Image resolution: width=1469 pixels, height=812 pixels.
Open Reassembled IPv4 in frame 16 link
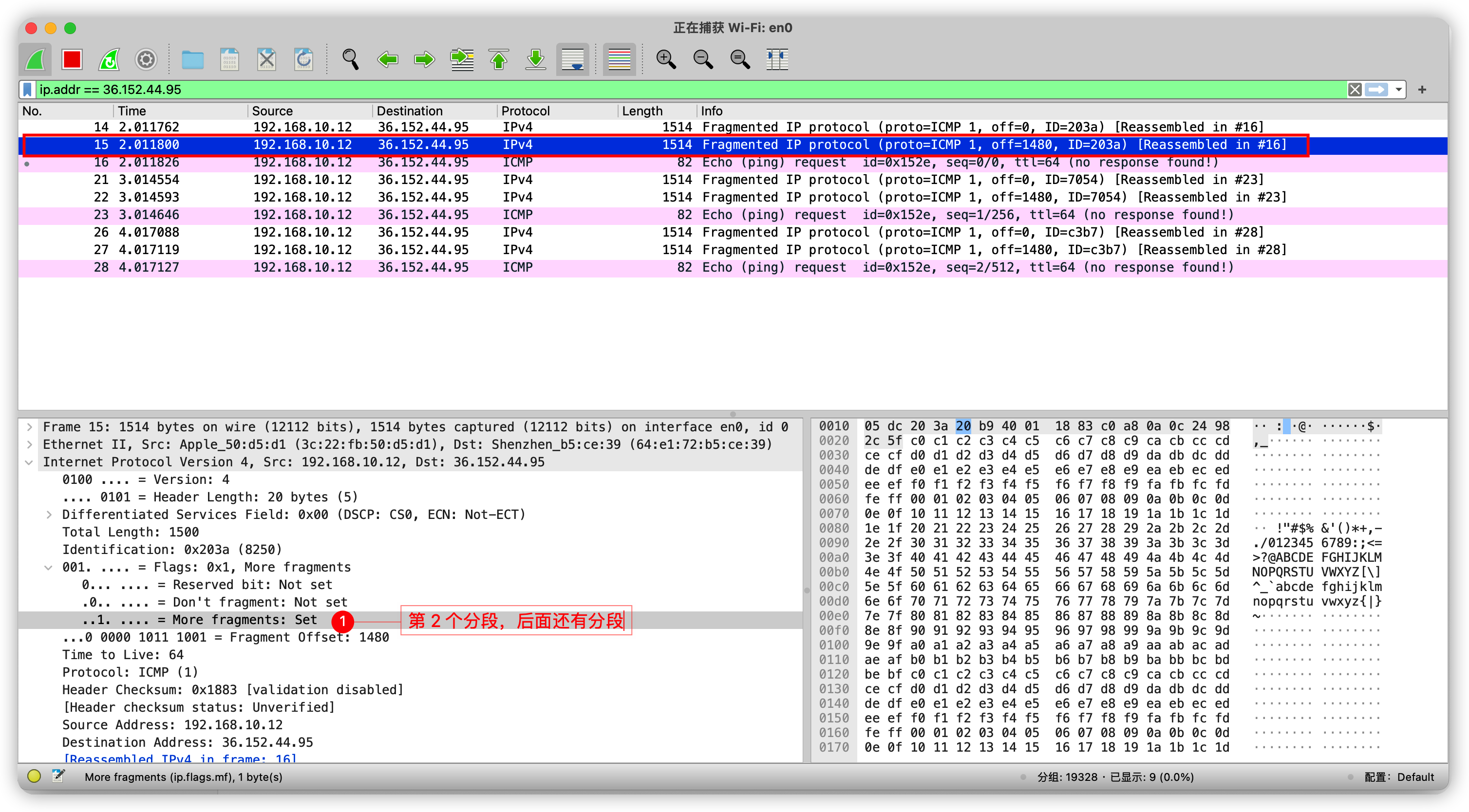[x=180, y=758]
